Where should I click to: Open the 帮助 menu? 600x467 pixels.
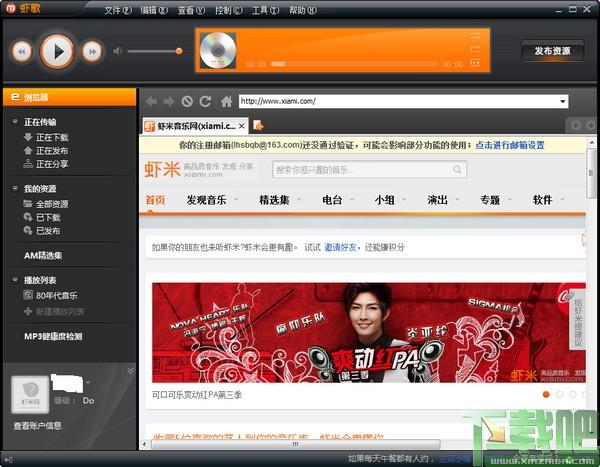click(302, 10)
